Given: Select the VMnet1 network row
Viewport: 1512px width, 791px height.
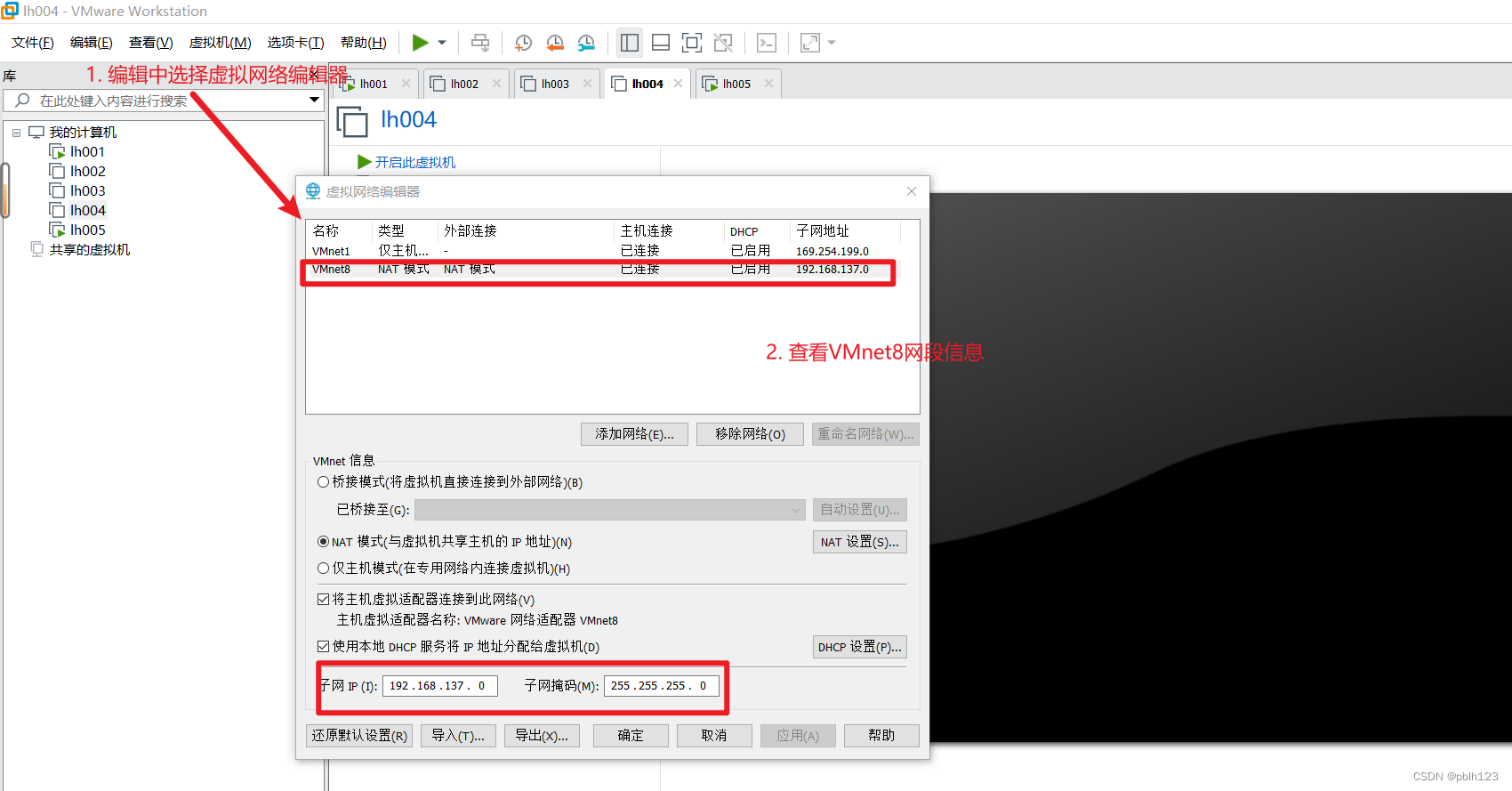Looking at the screenshot, I should tap(605, 251).
